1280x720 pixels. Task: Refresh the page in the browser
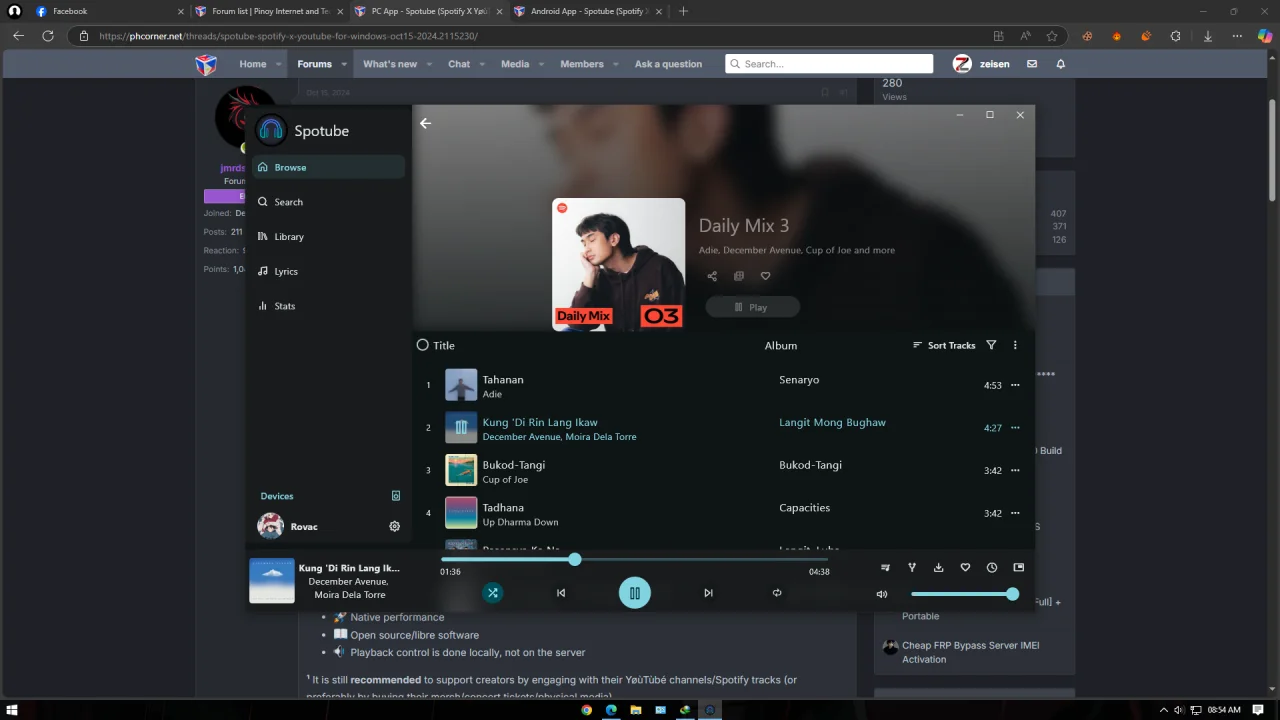coord(47,36)
